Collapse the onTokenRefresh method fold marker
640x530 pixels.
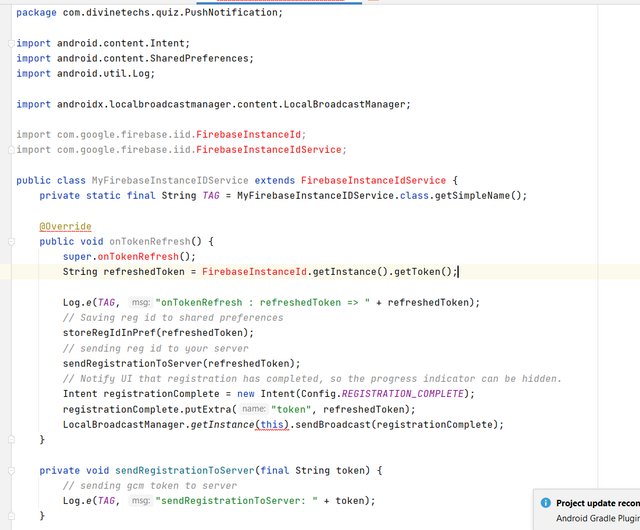(x=11, y=242)
